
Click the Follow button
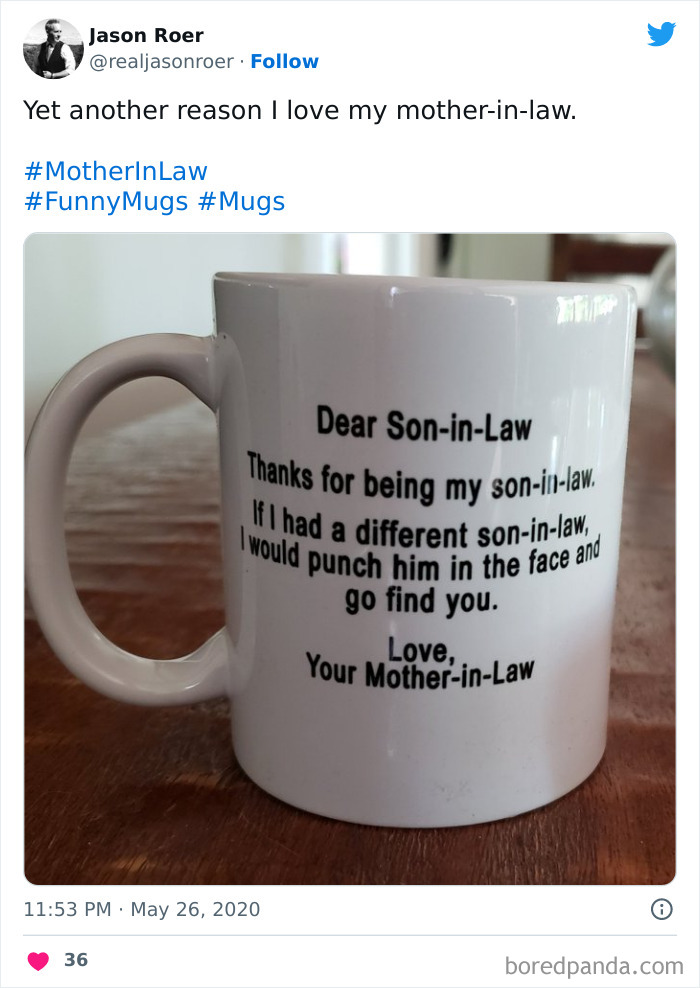coord(287,62)
